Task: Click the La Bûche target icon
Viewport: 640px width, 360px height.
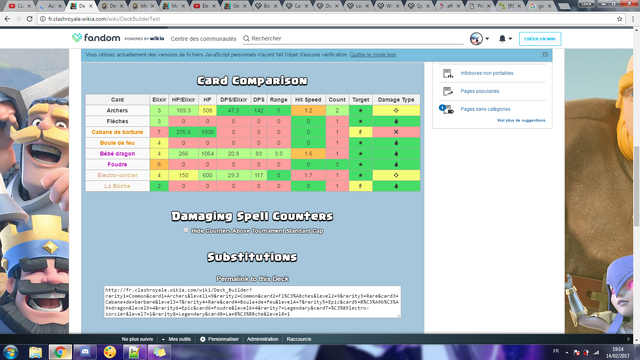Action: 360,186
